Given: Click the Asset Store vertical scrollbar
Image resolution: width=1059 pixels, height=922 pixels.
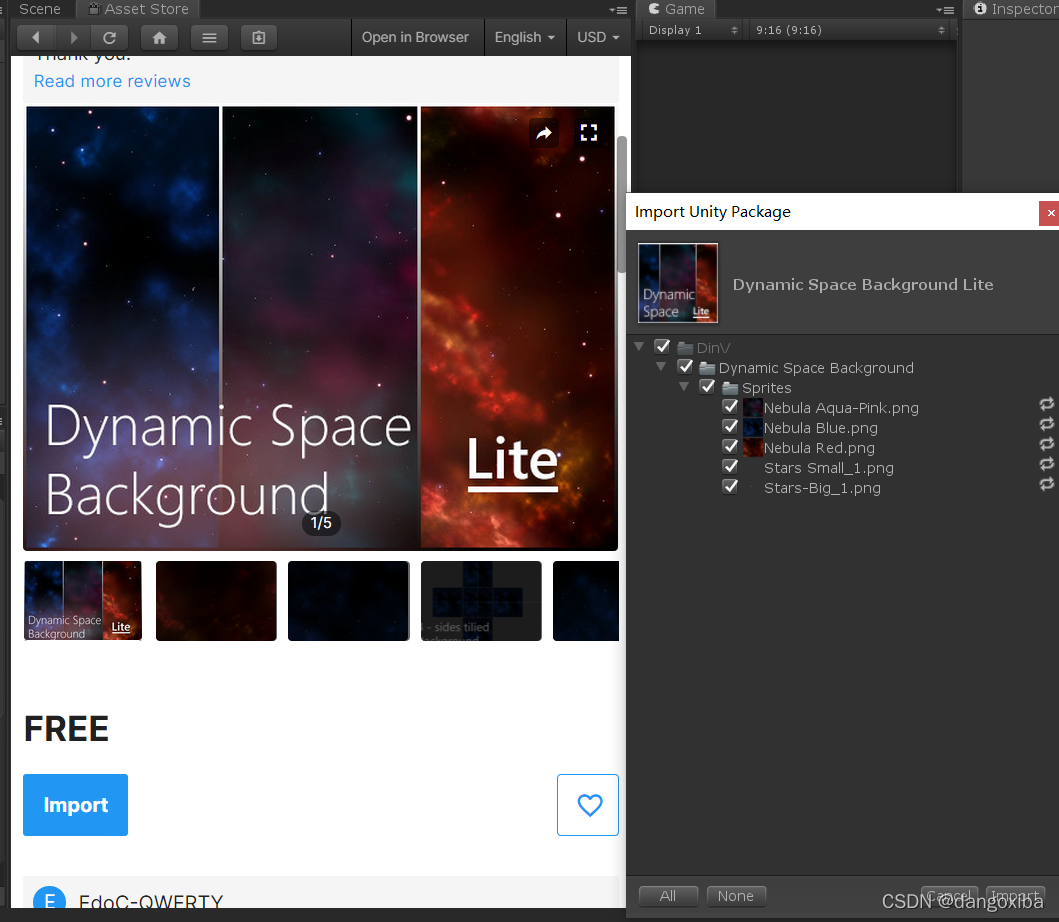Looking at the screenshot, I should click(621, 204).
